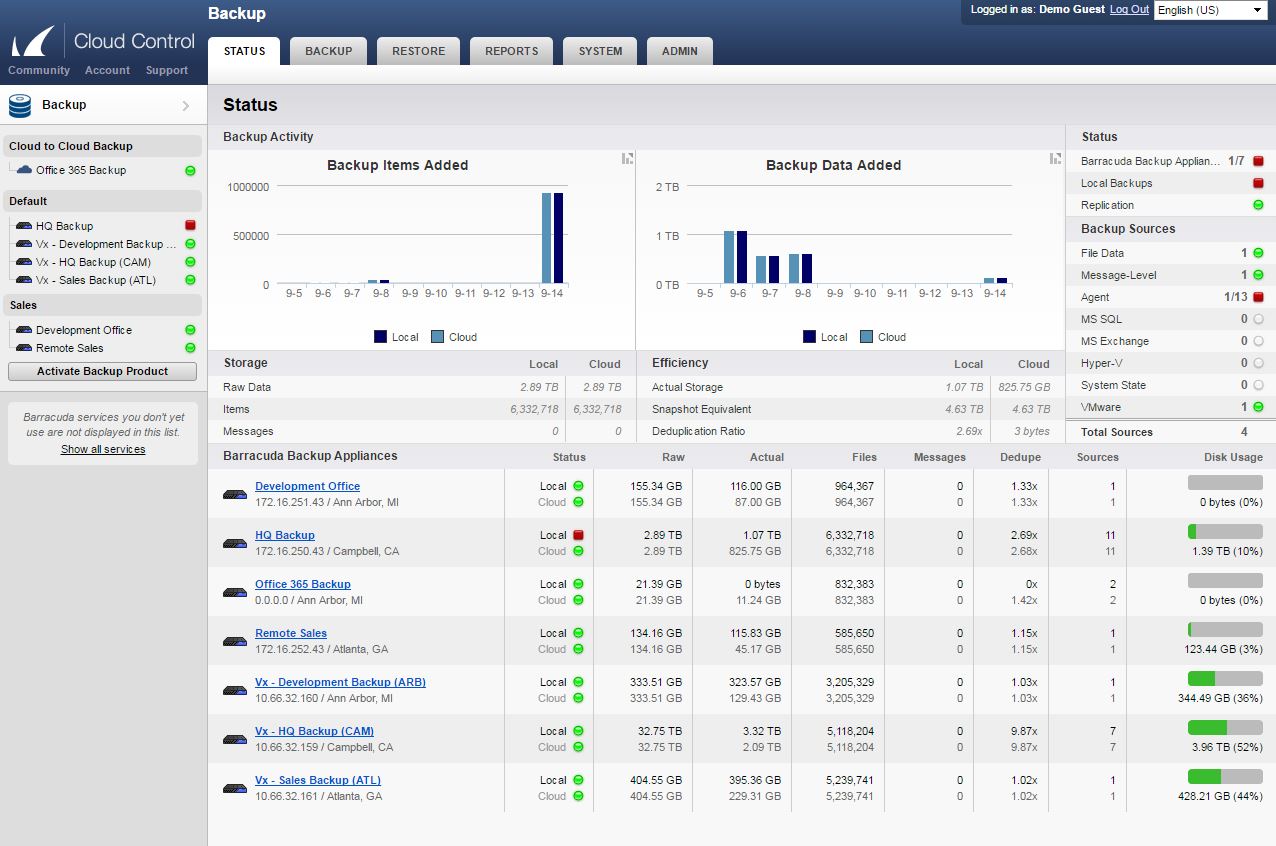Click the red status icon beside sidebar HQ Backup
1276x846 pixels.
point(190,226)
